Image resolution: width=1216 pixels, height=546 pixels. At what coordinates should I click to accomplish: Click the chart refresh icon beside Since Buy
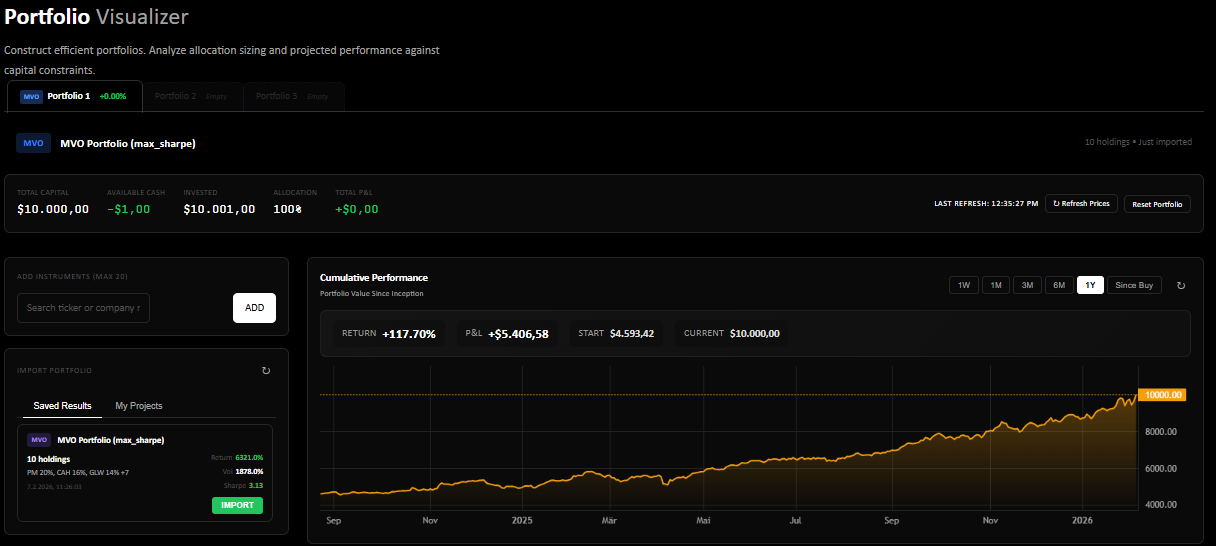[1181, 285]
